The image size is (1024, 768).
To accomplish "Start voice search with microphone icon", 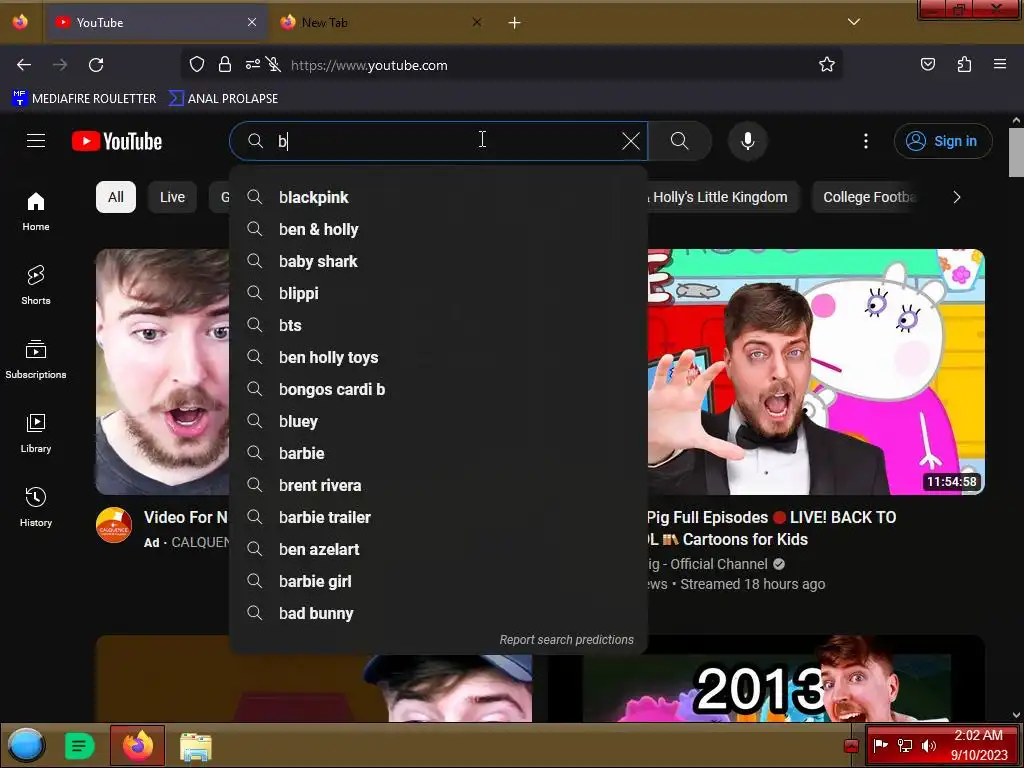I will click(x=748, y=141).
